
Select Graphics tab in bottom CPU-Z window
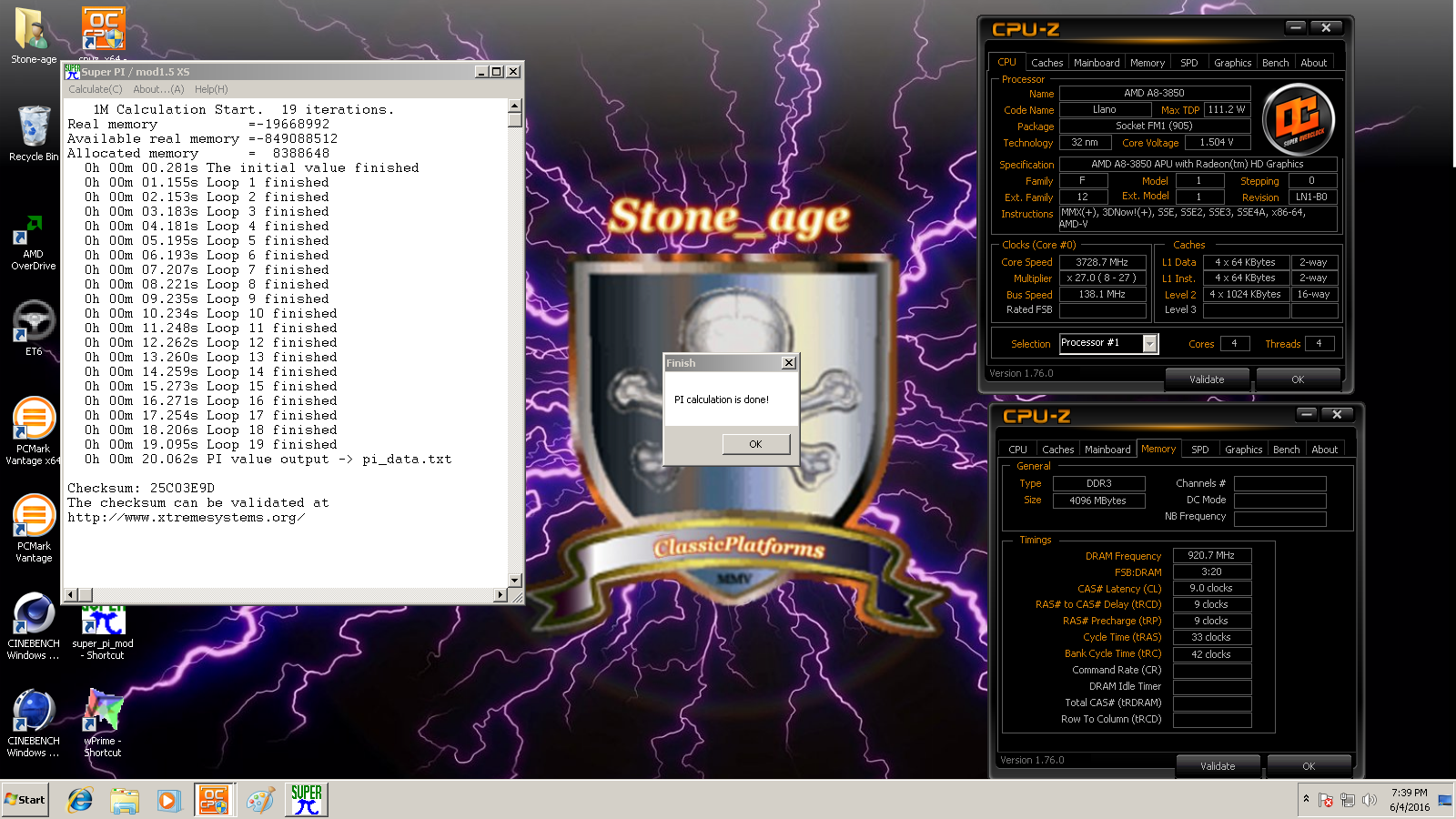click(x=1244, y=450)
